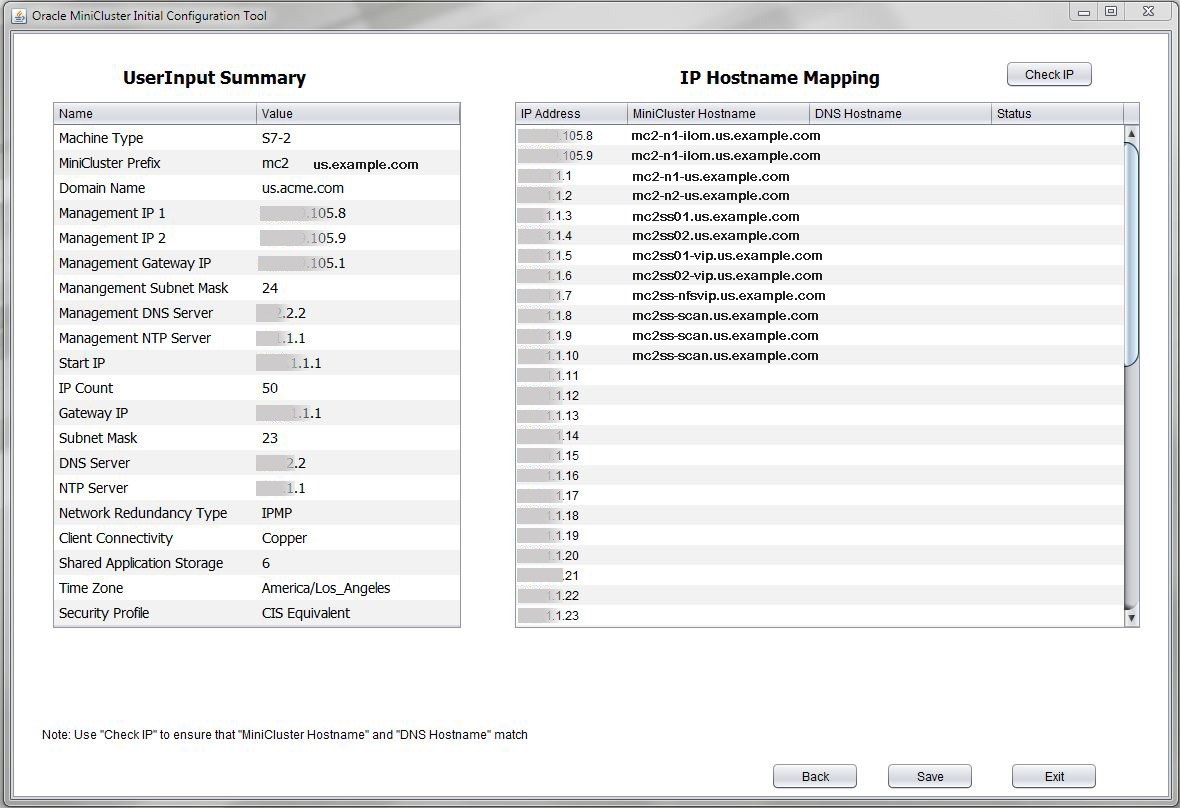Click the Check IP button

pos(1048,74)
